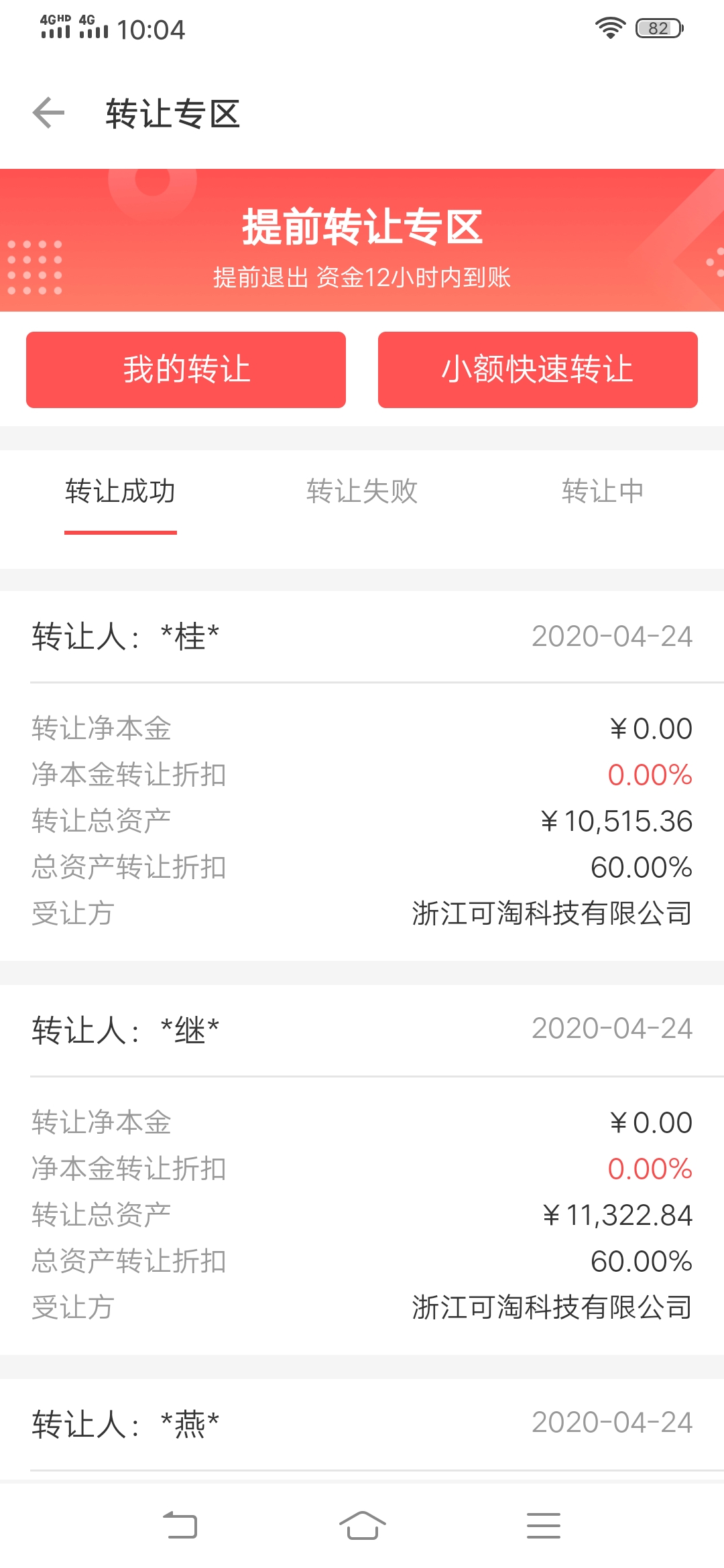Tap the 转让专区 page title

coord(173,113)
